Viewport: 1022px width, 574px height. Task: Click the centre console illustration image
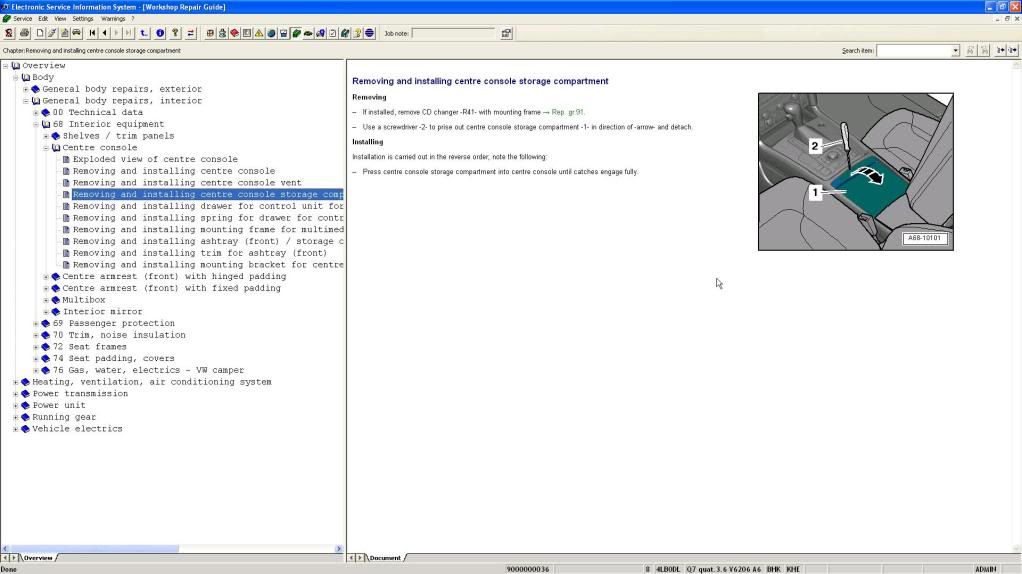pyautogui.click(x=855, y=171)
